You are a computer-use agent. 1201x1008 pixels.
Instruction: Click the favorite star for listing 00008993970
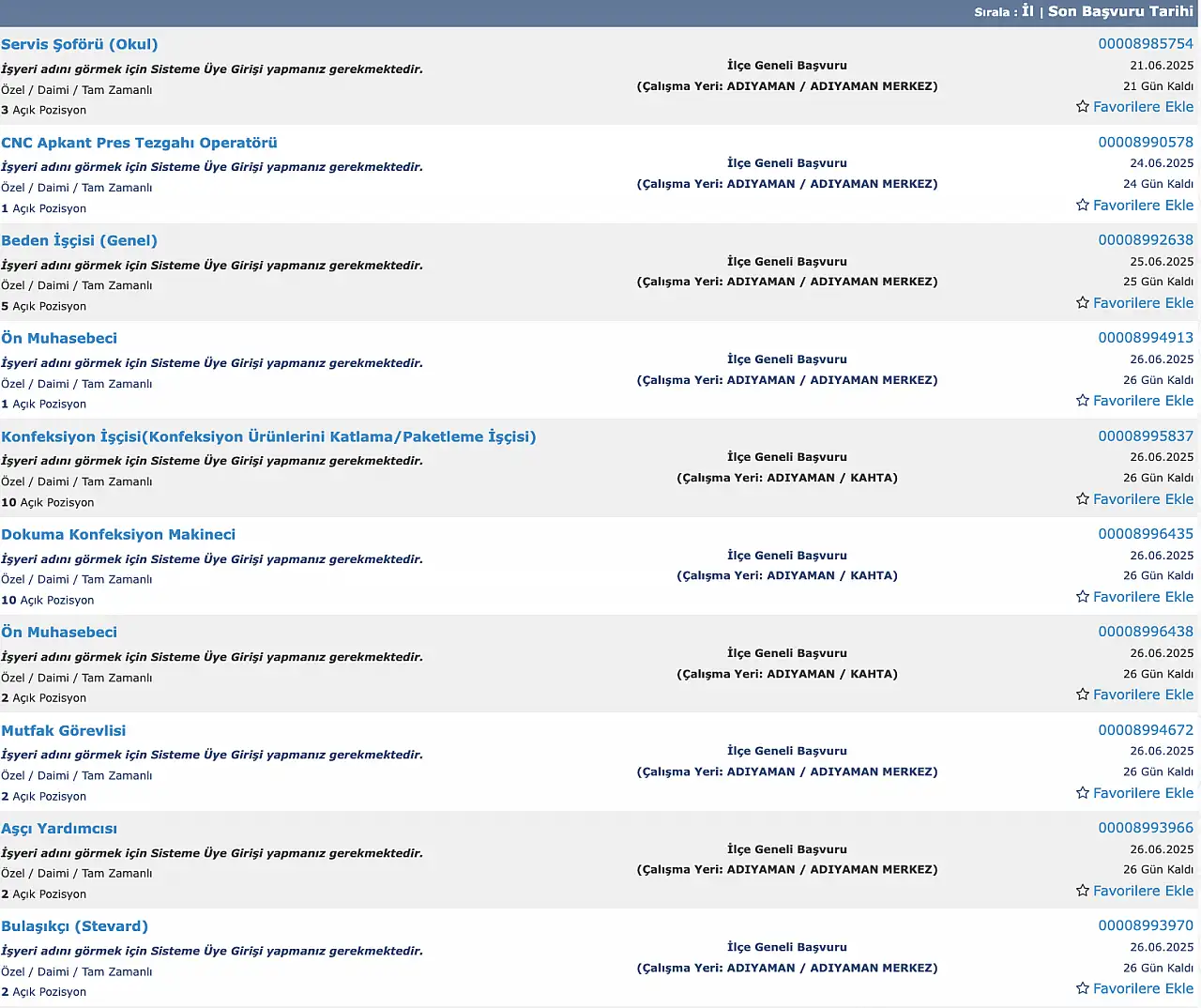(x=1083, y=988)
